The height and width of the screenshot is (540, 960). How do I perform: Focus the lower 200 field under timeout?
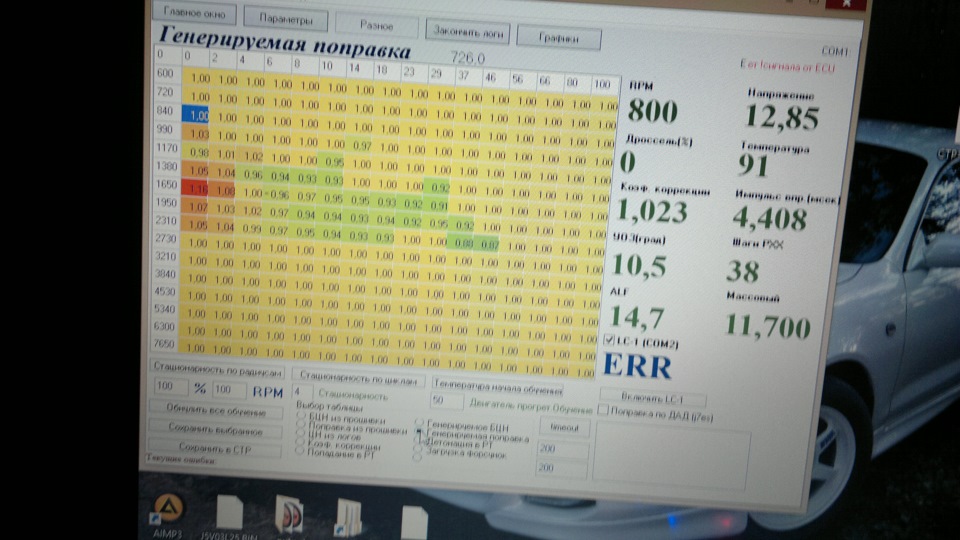[561, 468]
